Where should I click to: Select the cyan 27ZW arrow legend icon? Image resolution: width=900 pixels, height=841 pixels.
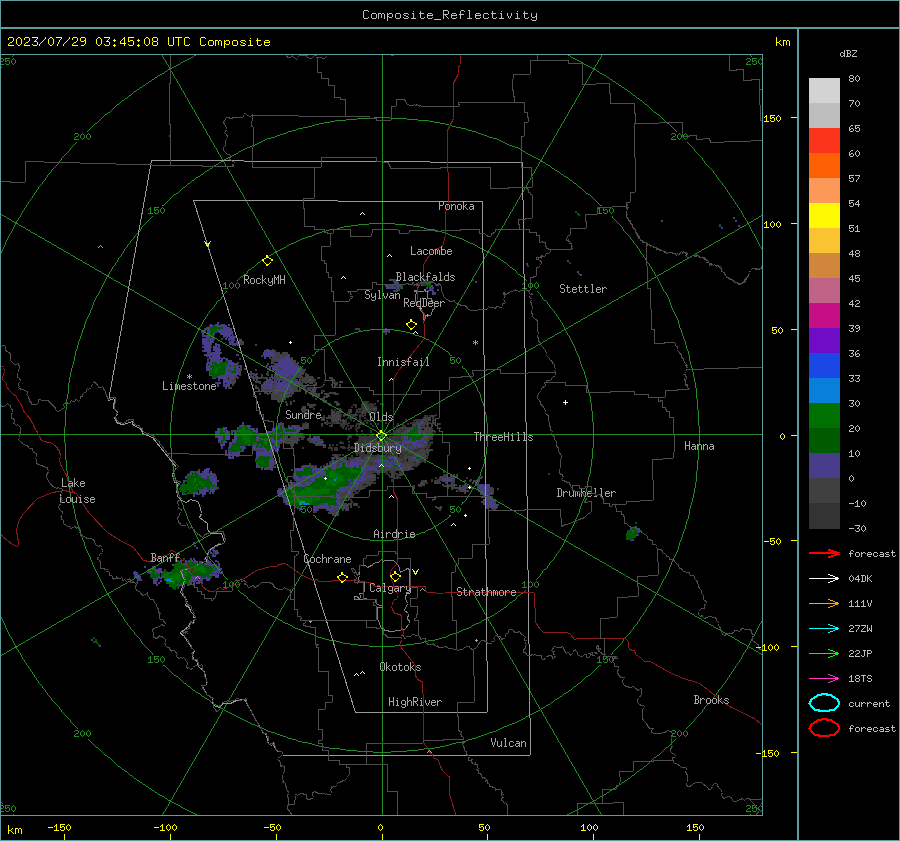(824, 629)
